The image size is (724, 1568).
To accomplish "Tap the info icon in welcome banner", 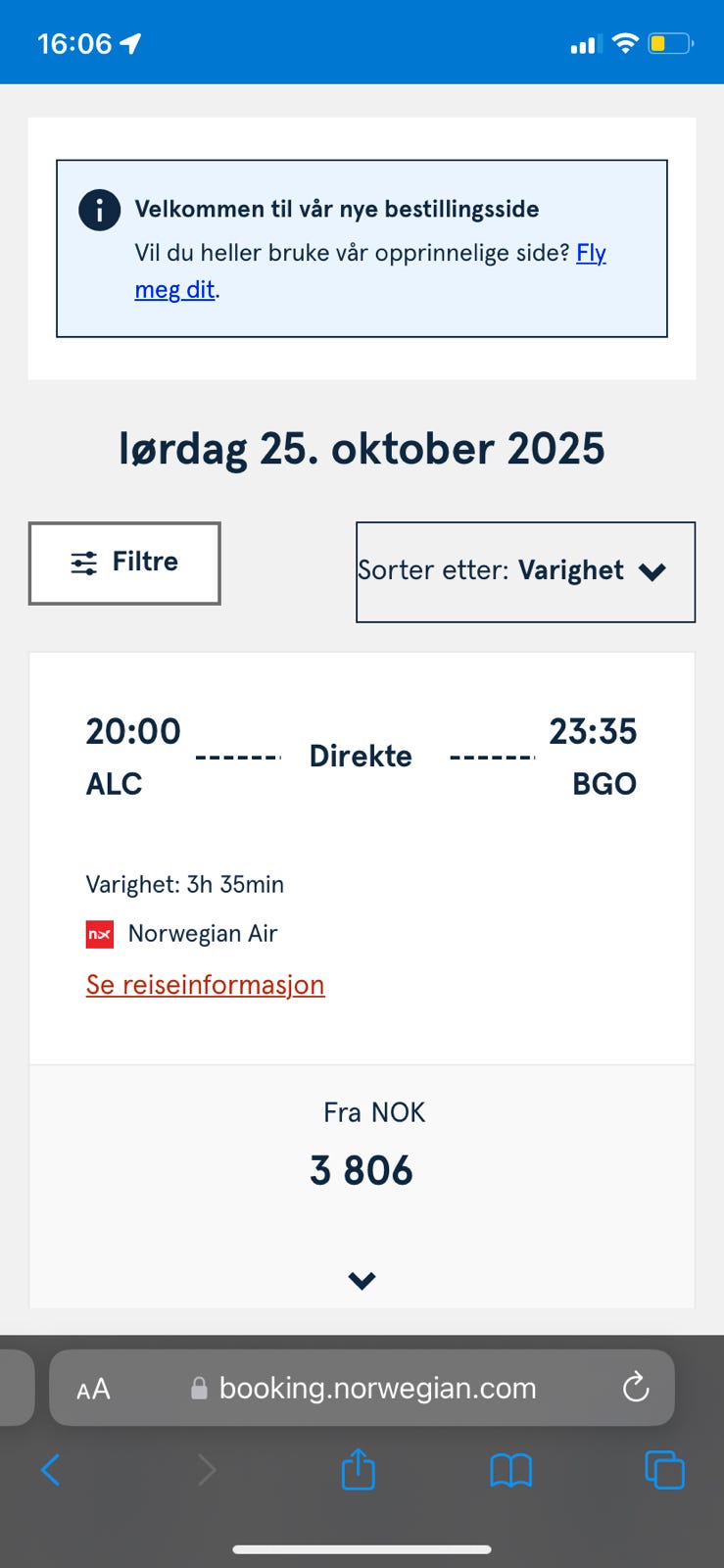I will click(99, 210).
